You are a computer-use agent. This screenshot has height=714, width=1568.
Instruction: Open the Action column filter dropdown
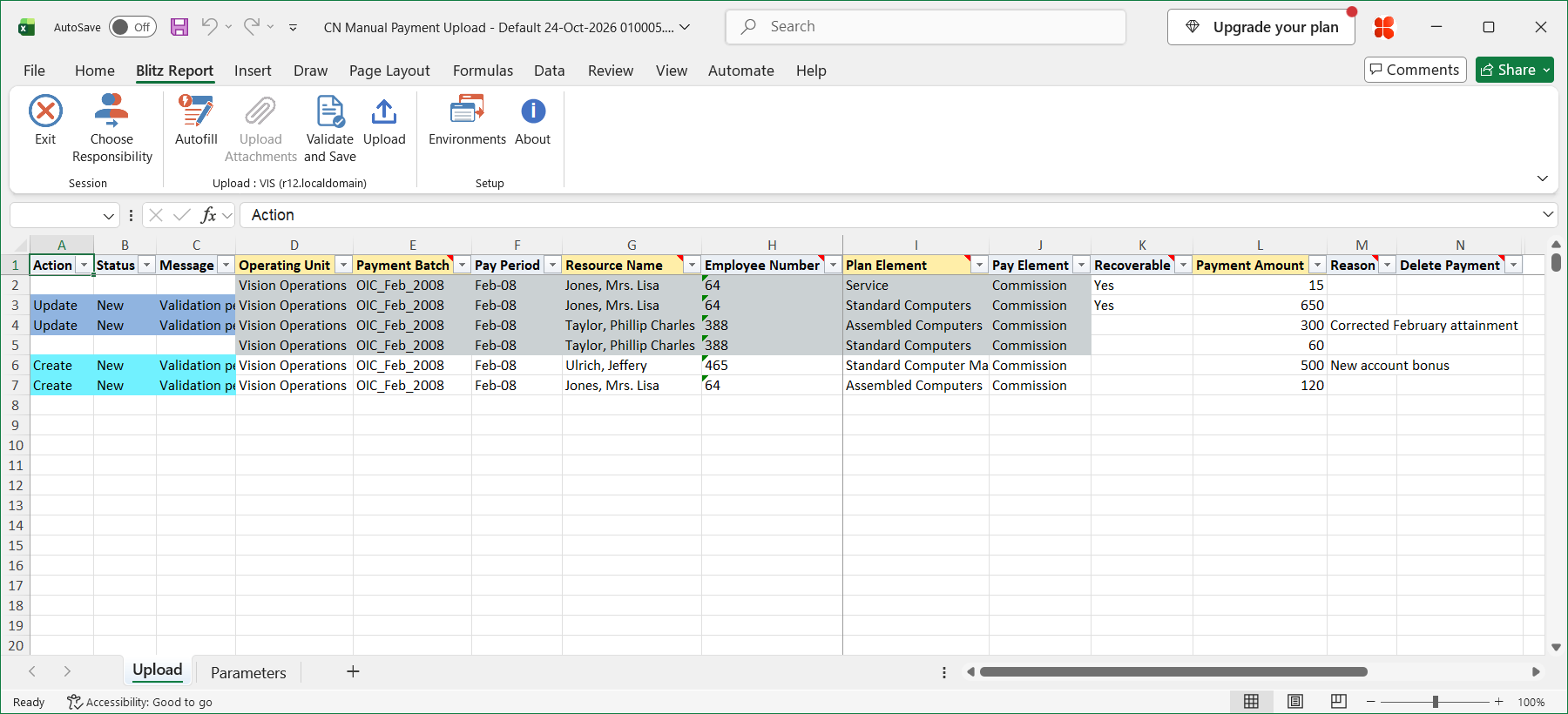coord(84,266)
